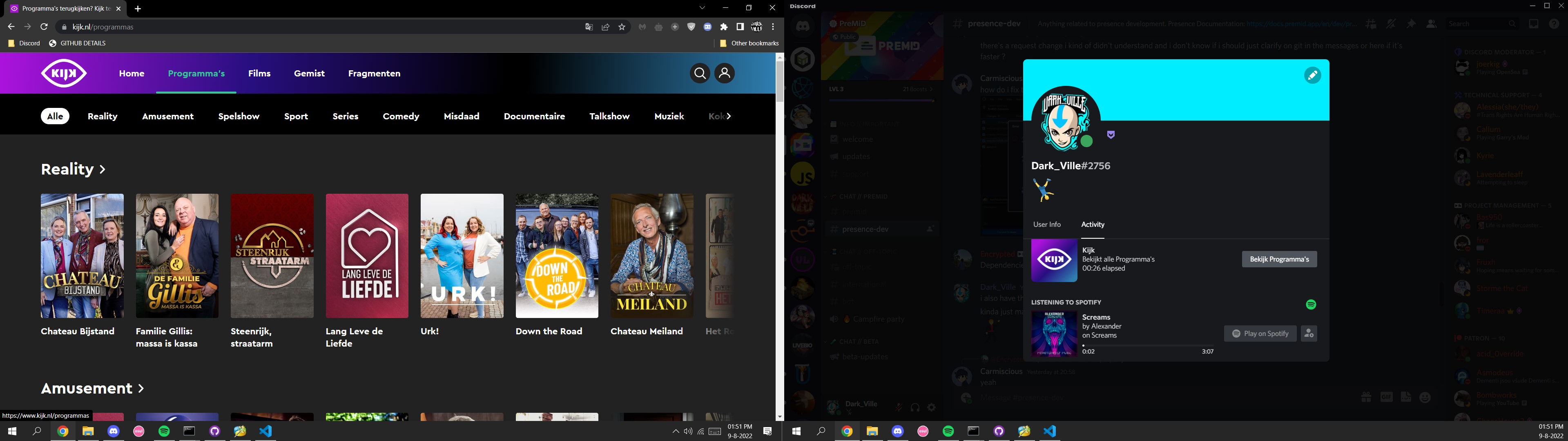Toggle Discord microphone mute
The image size is (1568, 441).
coord(899,407)
